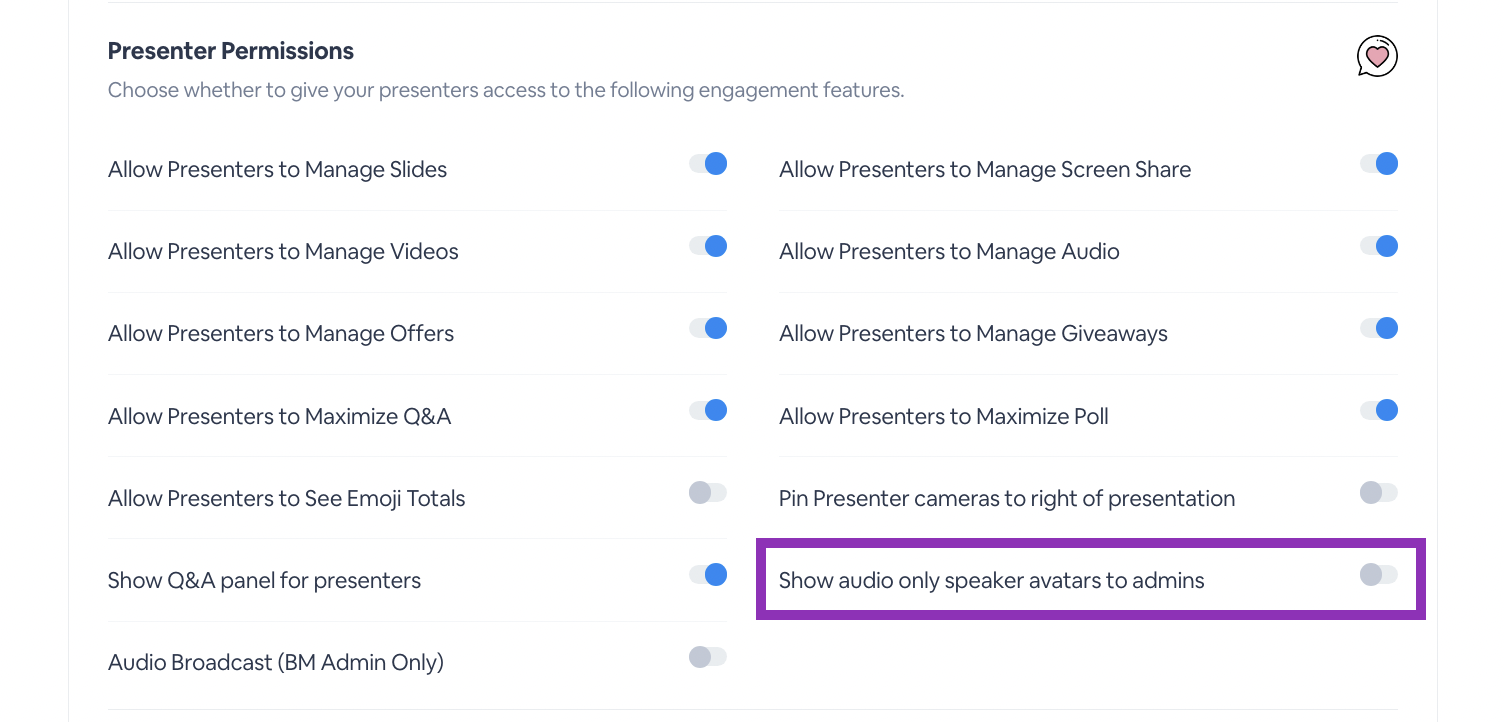The width and height of the screenshot is (1504, 722).
Task: Toggle off Allow Presenters to Manage Audio
Action: [1379, 245]
